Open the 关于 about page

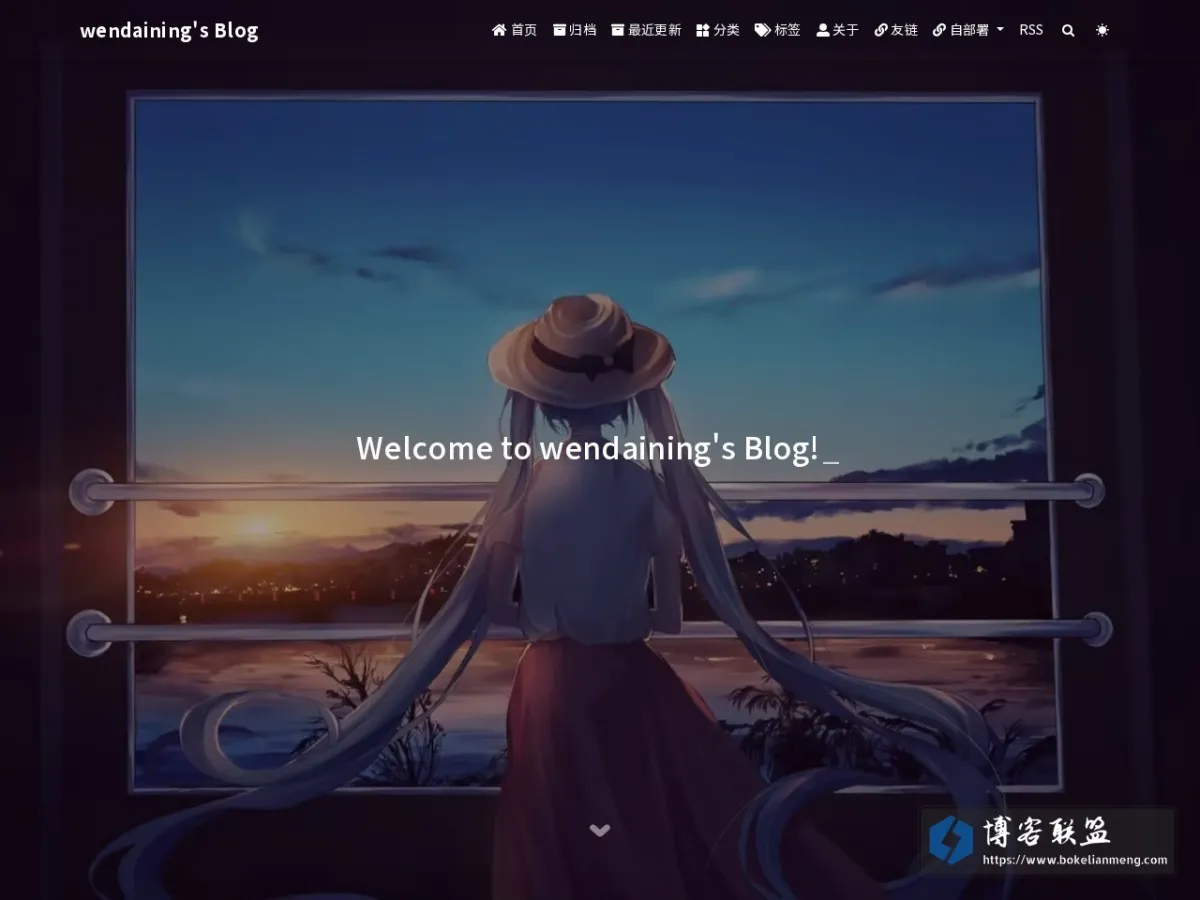click(837, 30)
